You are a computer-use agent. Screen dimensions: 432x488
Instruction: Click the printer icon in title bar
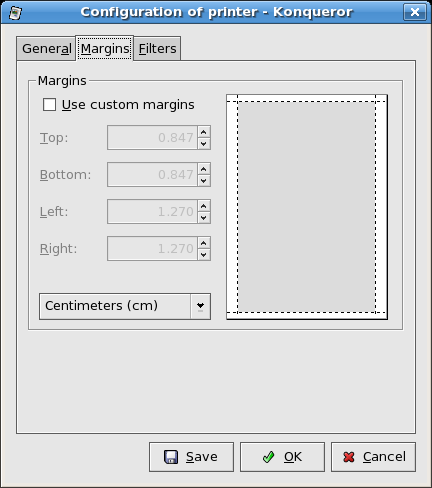coord(15,13)
